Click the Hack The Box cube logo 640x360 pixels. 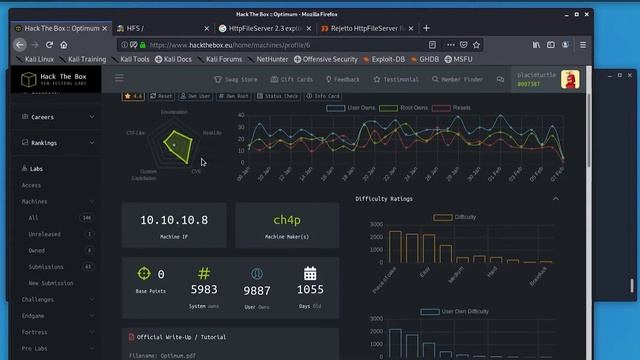click(x=29, y=80)
